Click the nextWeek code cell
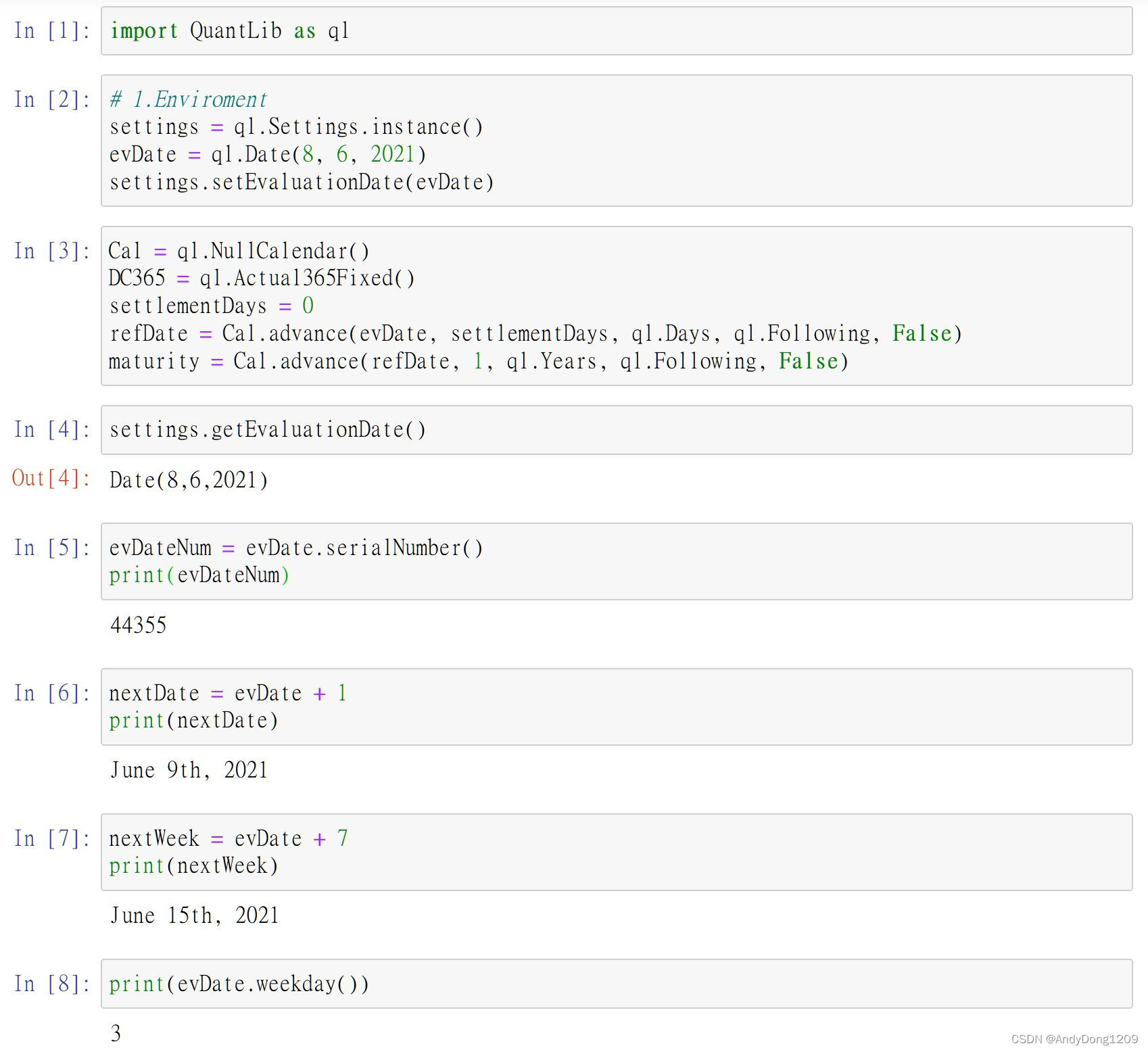Image resolution: width=1148 pixels, height=1052 pixels. 617,853
